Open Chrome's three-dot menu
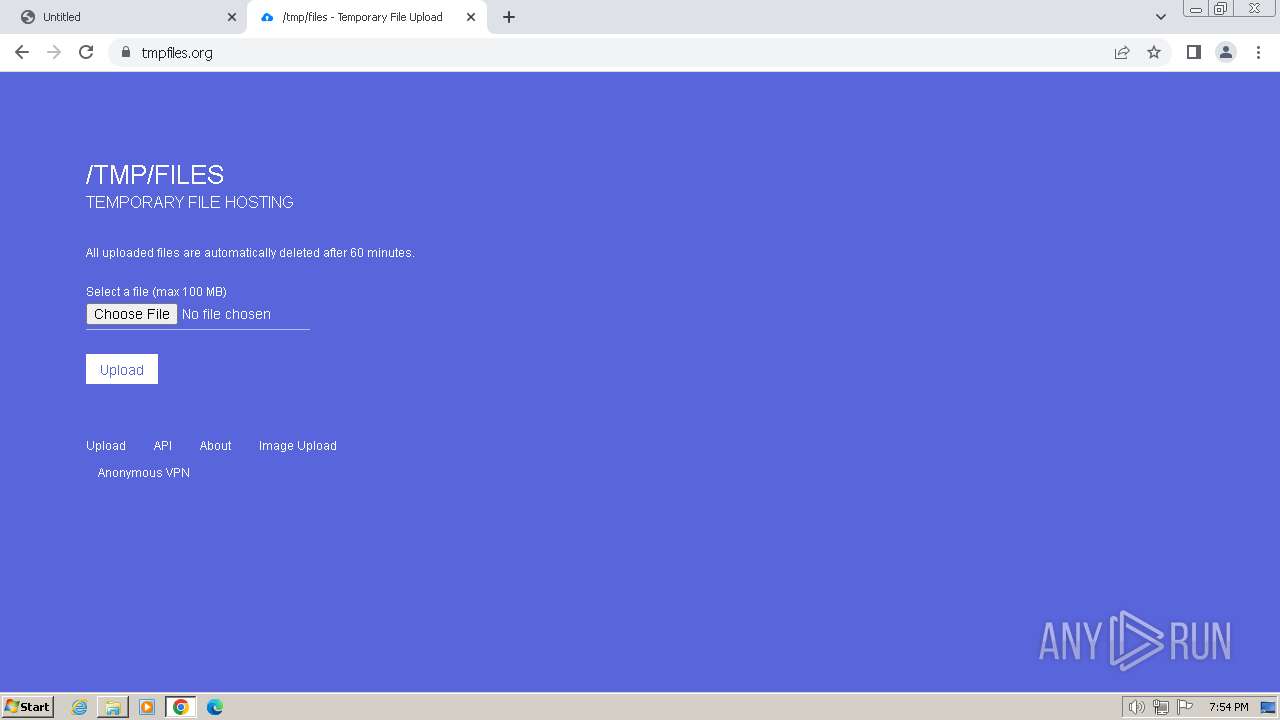Screen dimensions: 1280x720 [1258, 52]
